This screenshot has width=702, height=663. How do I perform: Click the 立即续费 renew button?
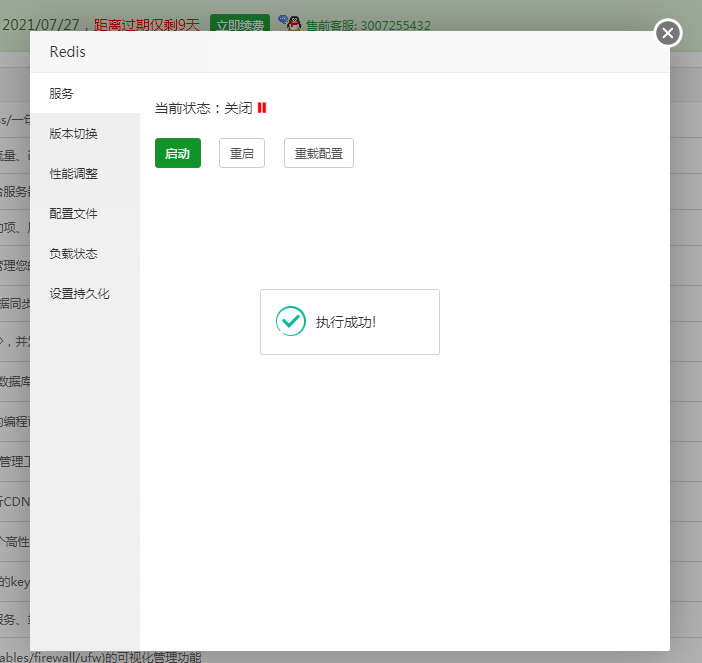pos(240,23)
